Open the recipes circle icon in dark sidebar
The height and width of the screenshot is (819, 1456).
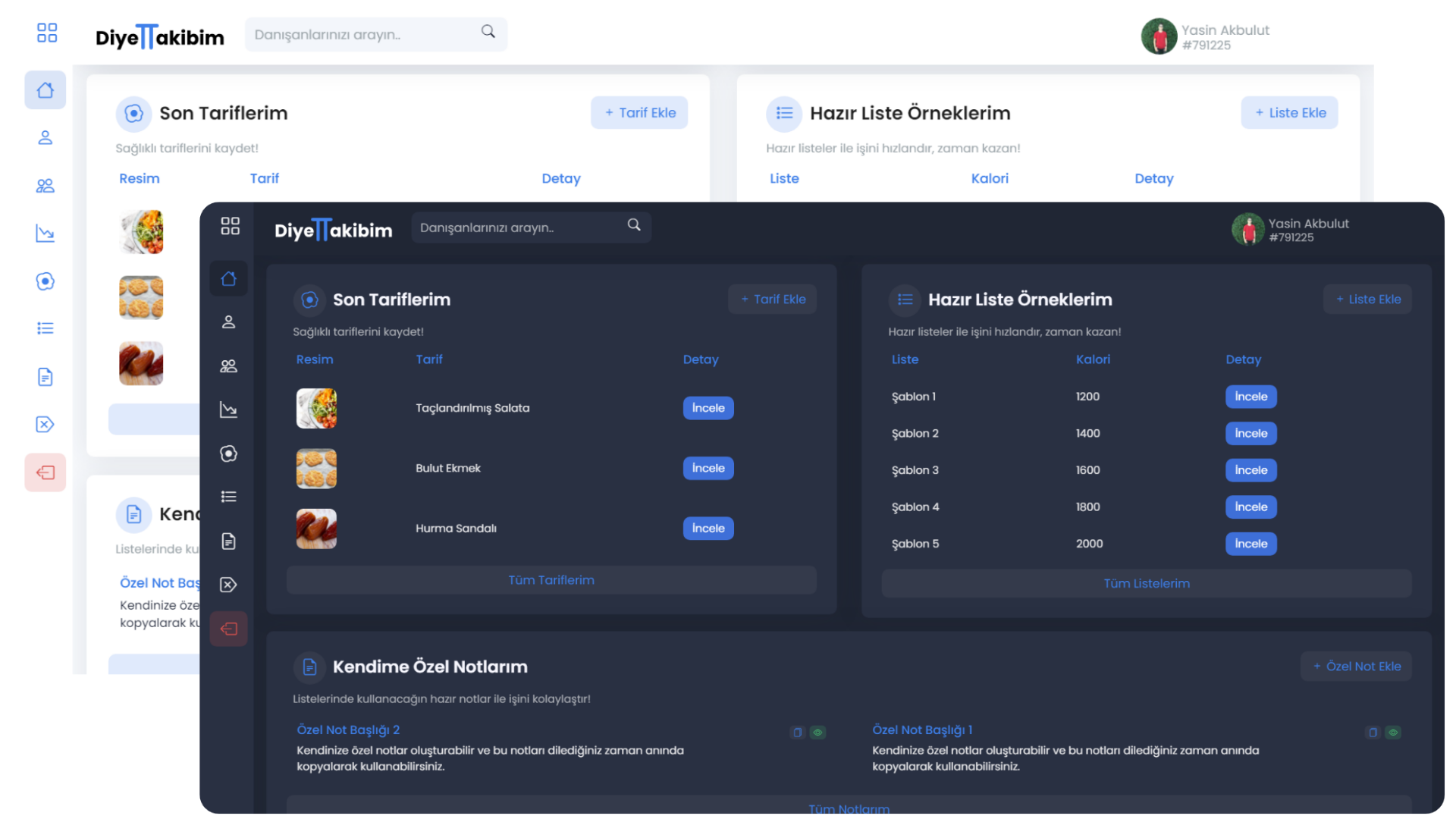coord(228,453)
